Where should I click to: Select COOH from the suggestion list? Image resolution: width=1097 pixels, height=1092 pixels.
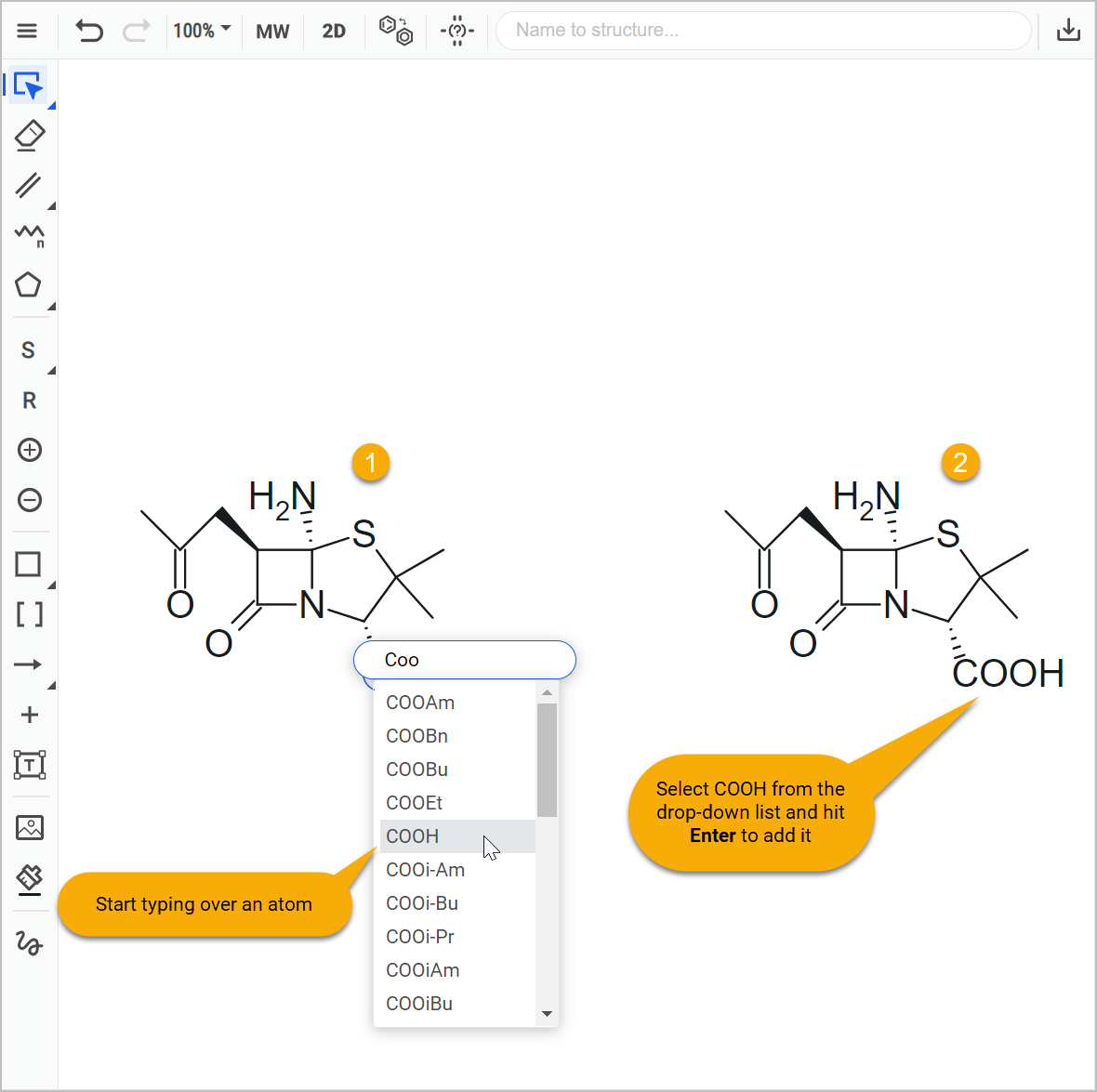[412, 835]
